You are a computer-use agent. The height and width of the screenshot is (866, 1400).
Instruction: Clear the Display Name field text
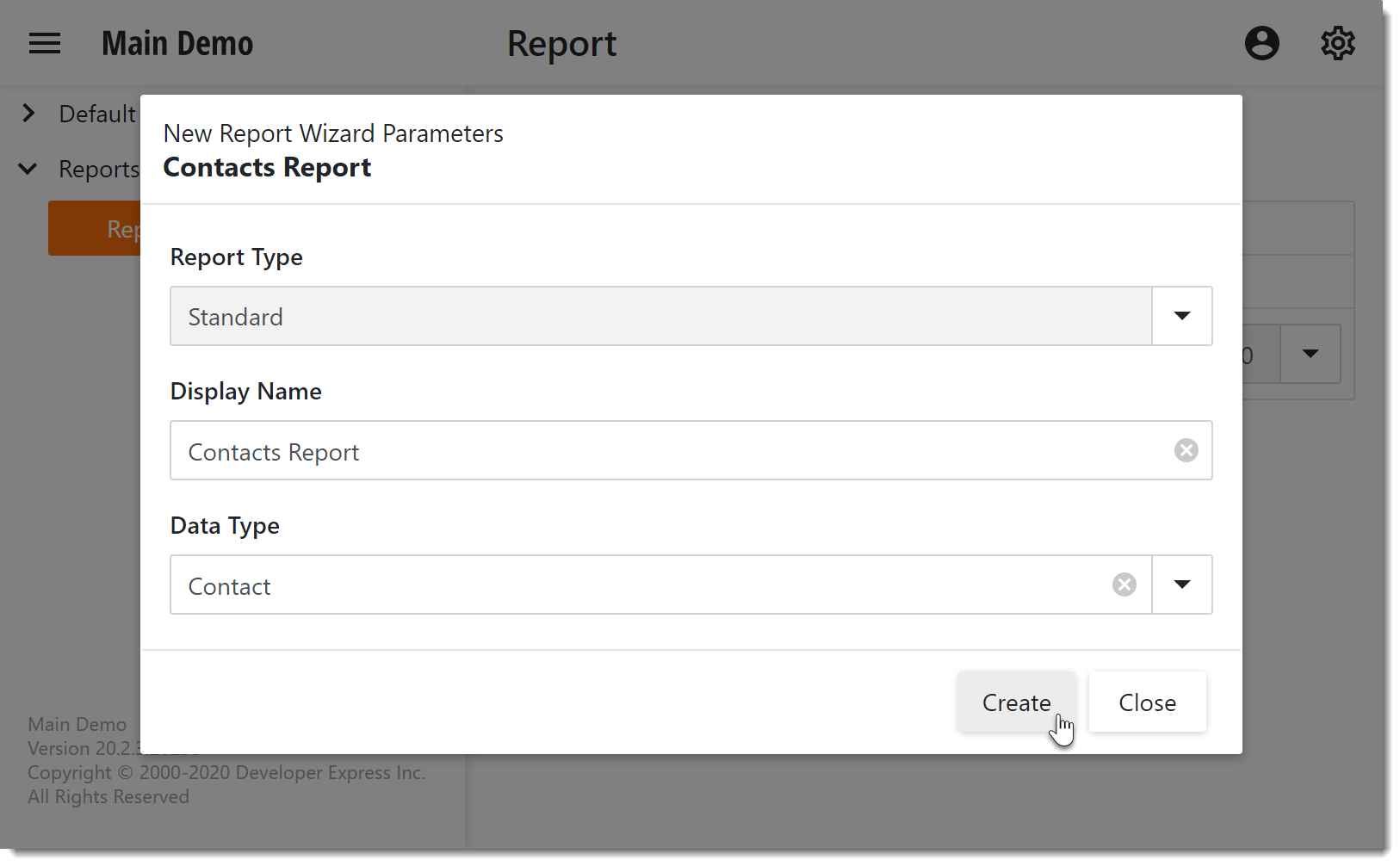[x=1186, y=450]
